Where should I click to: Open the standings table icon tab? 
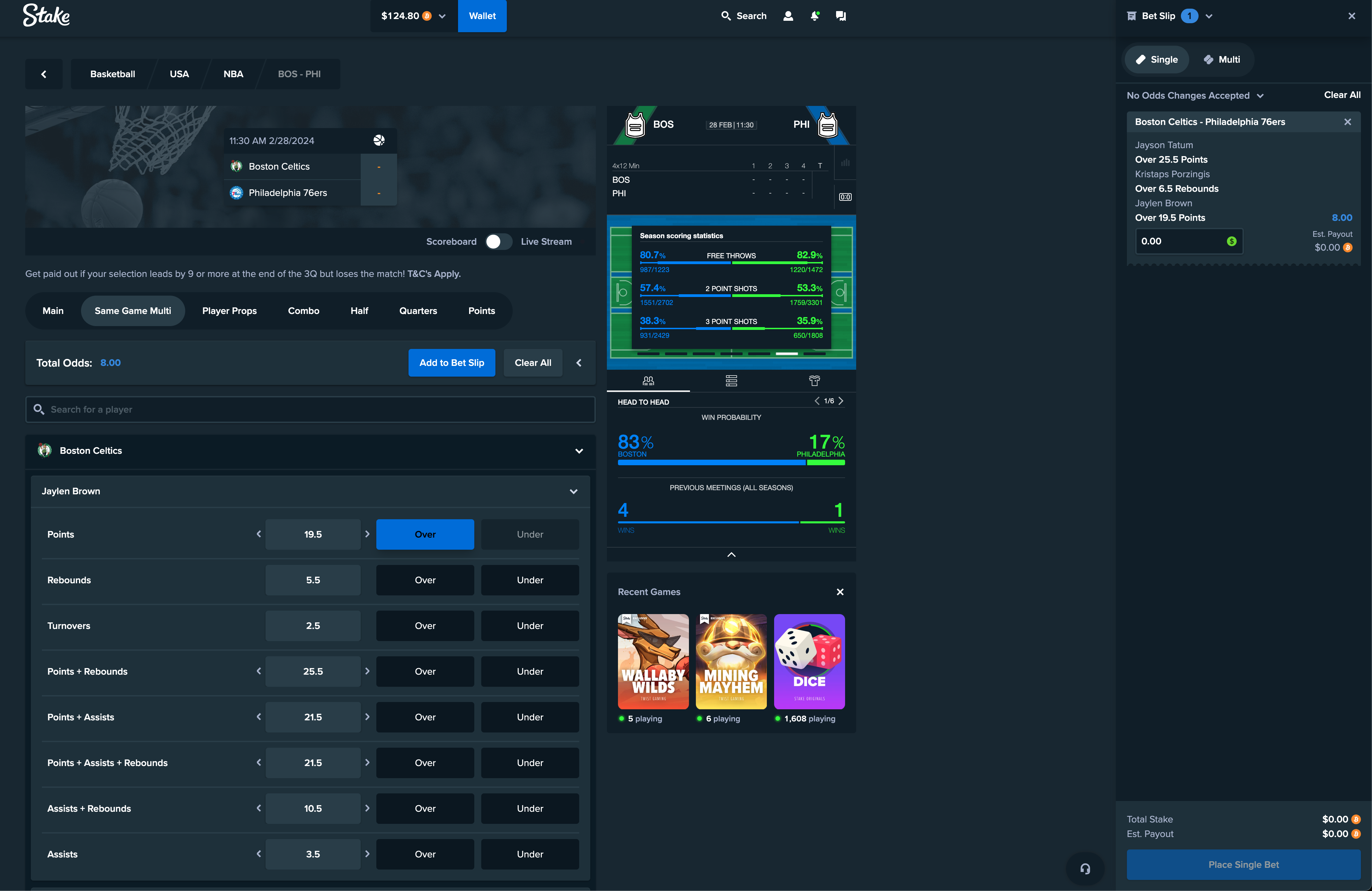tap(732, 380)
